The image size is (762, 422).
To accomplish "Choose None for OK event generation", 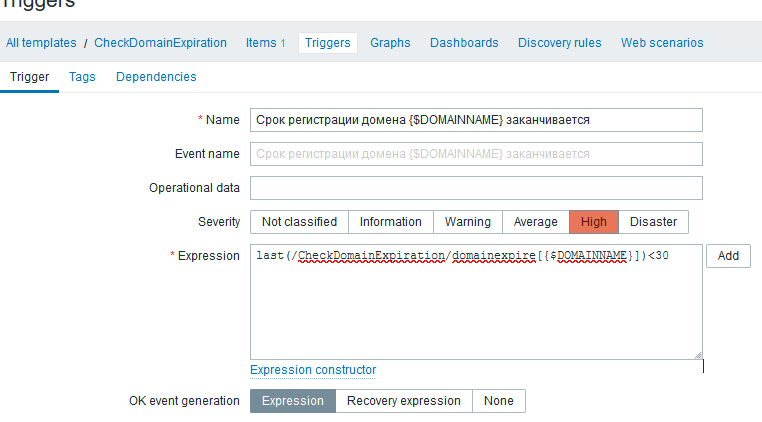I will click(x=499, y=401).
